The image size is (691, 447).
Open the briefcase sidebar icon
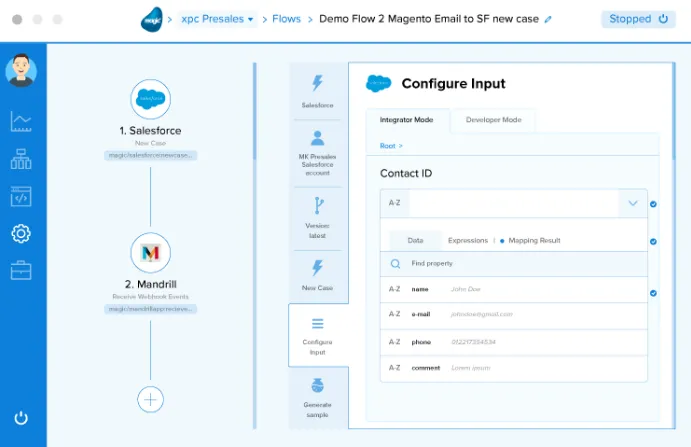point(21,270)
